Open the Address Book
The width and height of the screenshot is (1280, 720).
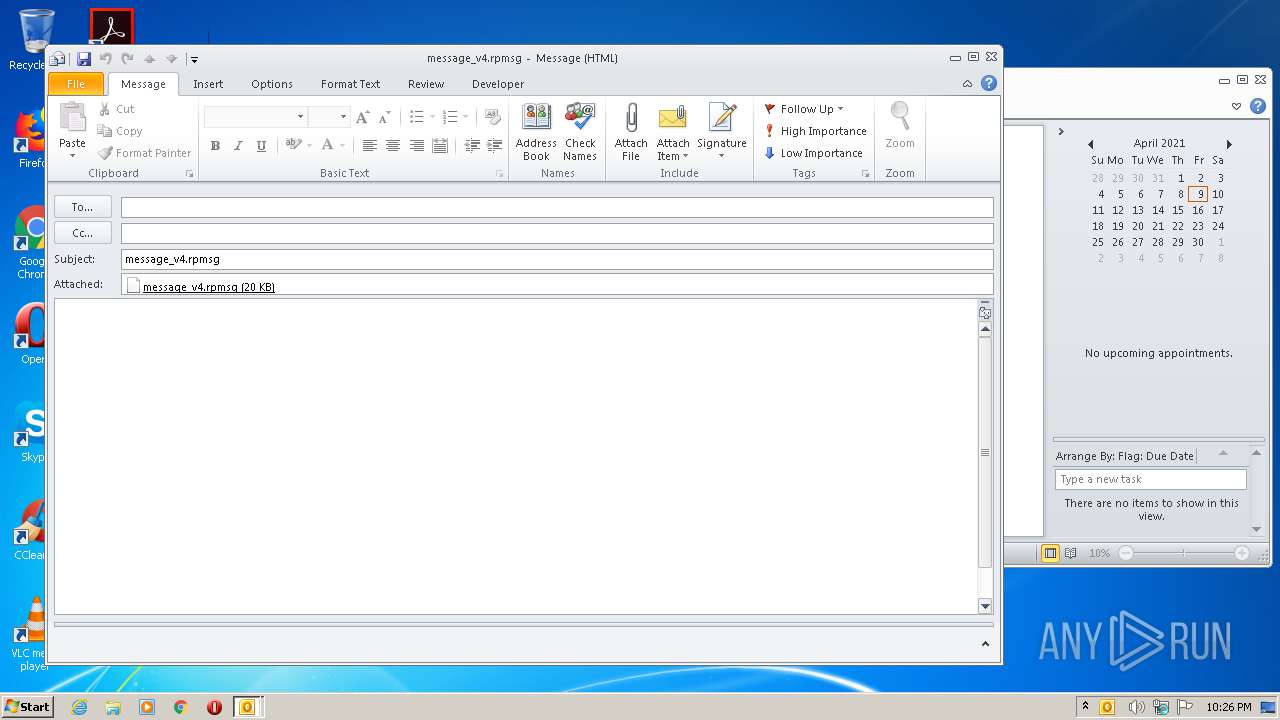point(536,132)
